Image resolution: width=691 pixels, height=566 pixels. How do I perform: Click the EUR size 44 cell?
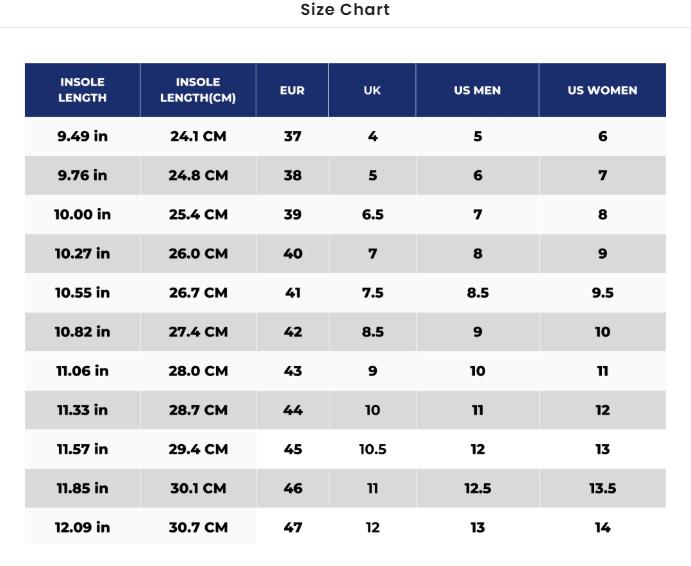tap(292, 409)
